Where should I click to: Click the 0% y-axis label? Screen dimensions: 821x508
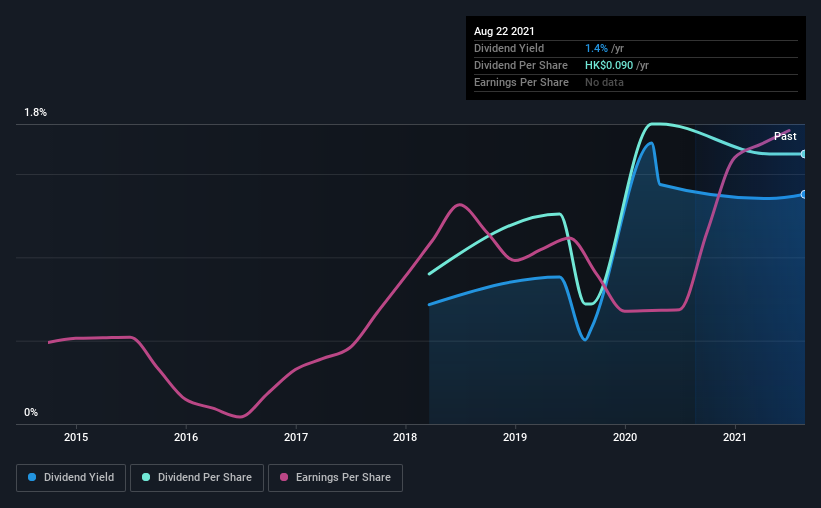[x=31, y=412]
